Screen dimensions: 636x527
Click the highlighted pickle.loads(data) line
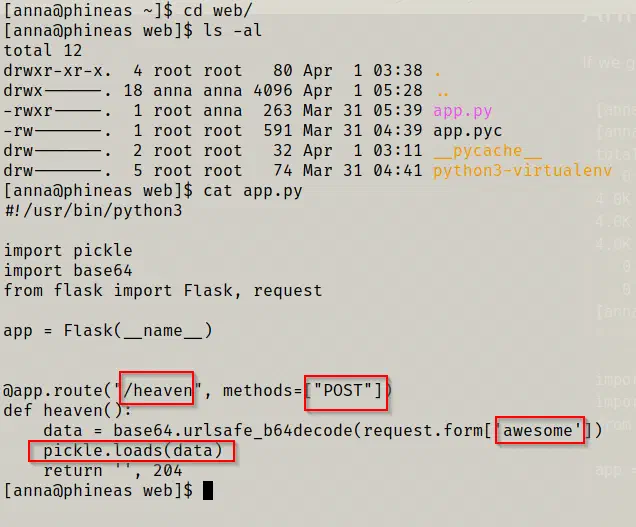coord(131,451)
